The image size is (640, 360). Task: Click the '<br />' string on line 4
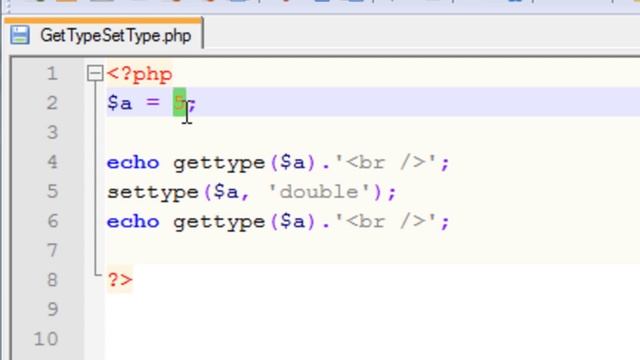pos(386,162)
